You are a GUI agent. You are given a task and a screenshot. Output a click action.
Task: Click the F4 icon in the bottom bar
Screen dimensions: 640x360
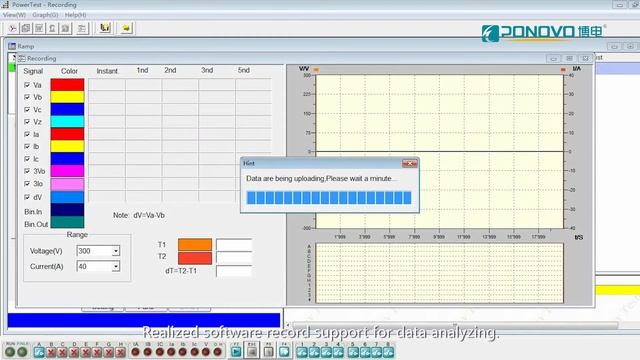[x=284, y=351]
